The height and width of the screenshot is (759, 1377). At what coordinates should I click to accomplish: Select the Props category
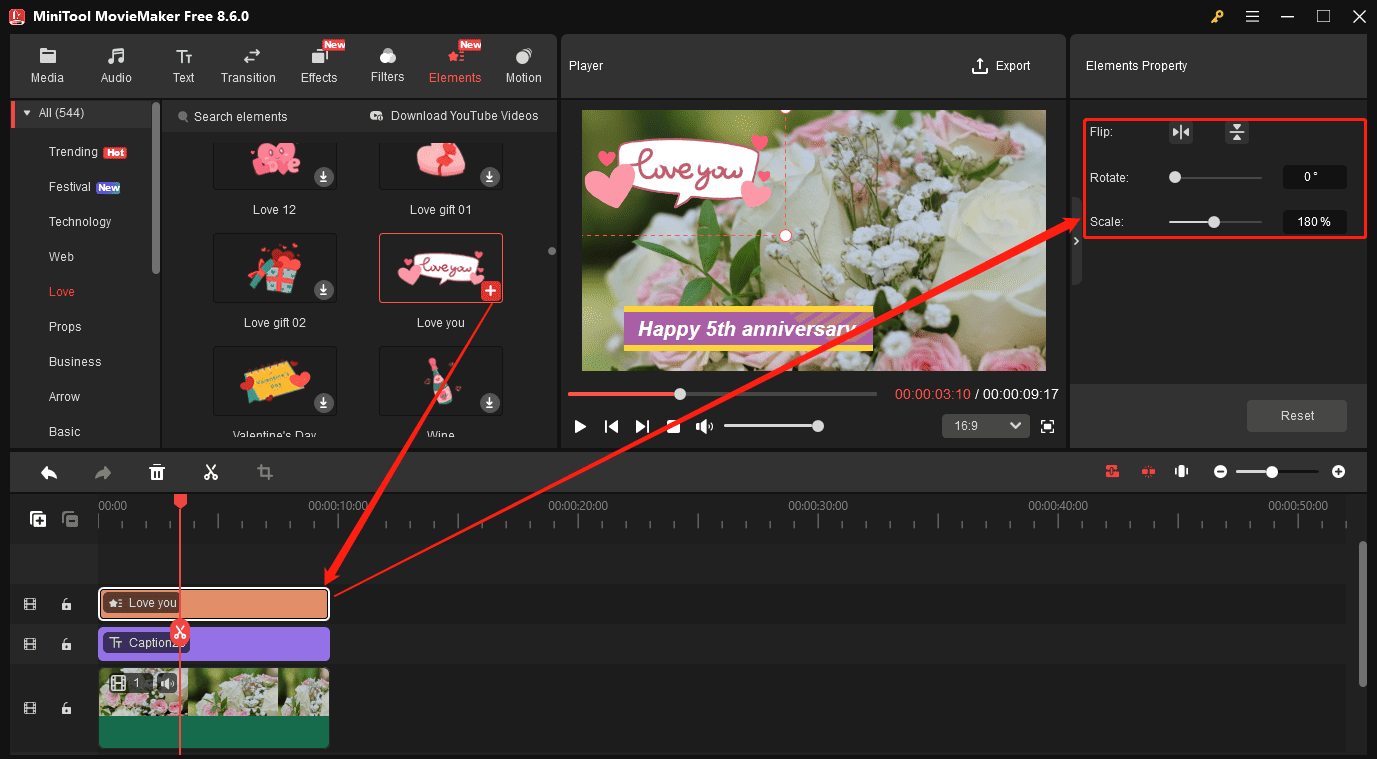click(65, 327)
